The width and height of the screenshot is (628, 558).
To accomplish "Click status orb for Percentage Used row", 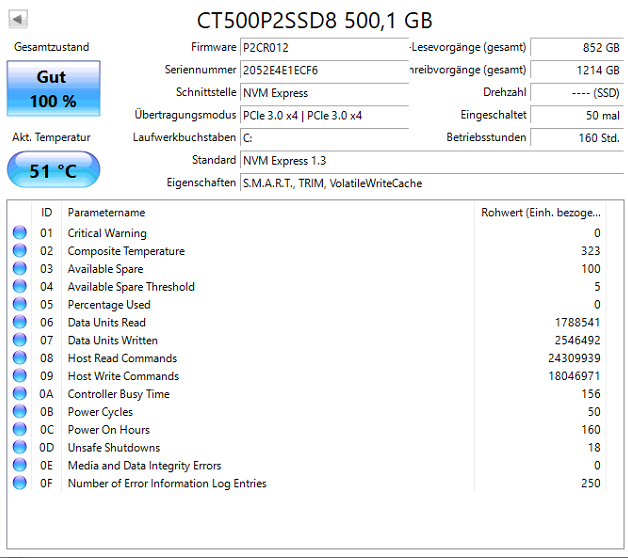I will [x=20, y=304].
